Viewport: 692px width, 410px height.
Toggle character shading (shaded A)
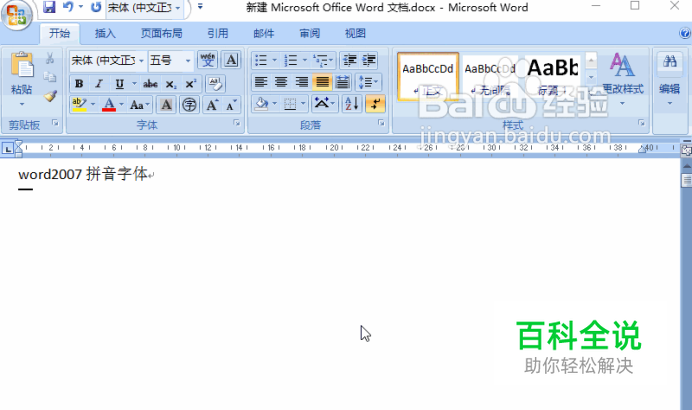[x=166, y=105]
